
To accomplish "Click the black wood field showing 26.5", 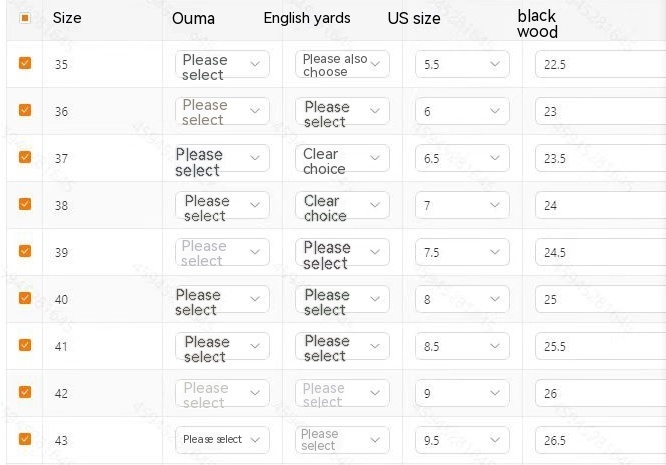I will pos(600,440).
